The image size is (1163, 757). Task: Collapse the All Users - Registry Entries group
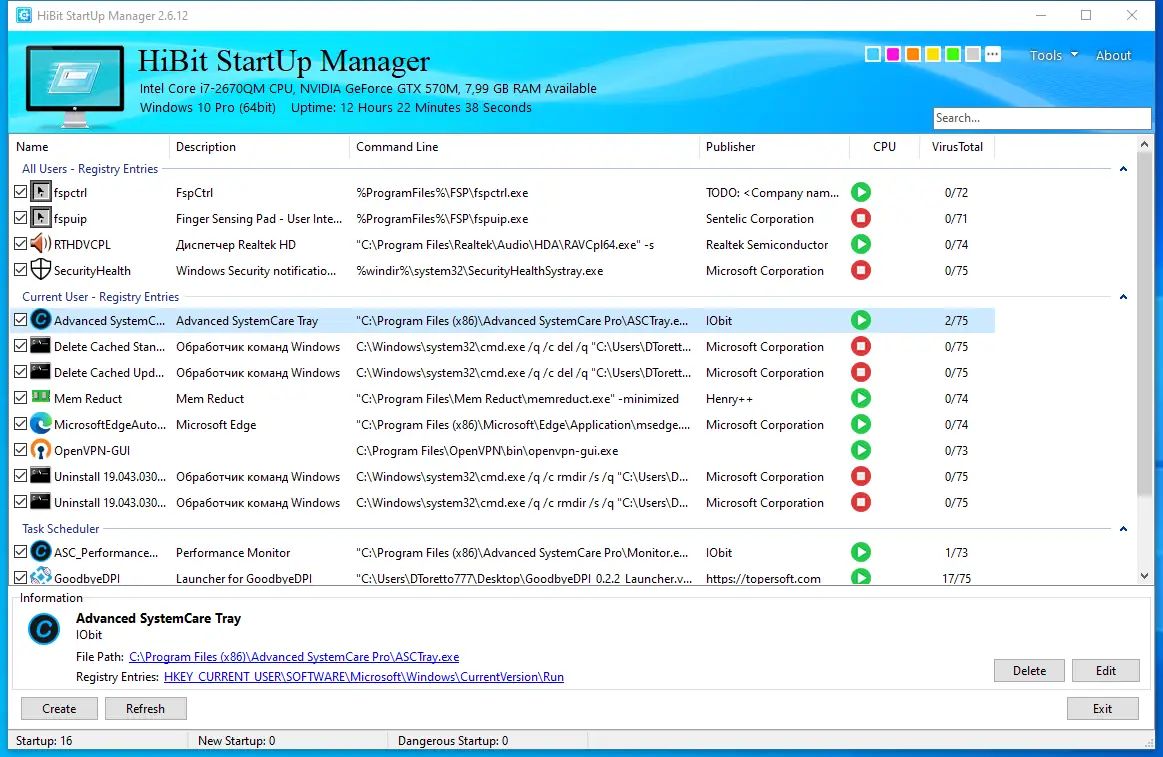1123,169
